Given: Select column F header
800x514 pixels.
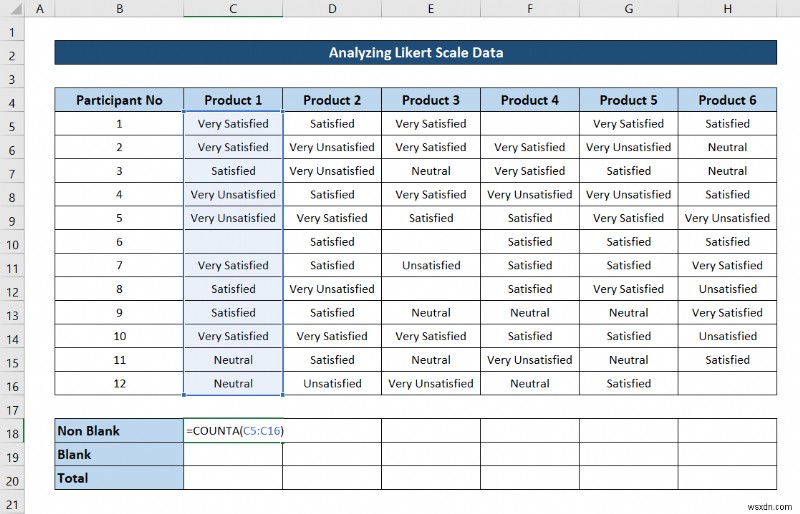Looking at the screenshot, I should [530, 8].
